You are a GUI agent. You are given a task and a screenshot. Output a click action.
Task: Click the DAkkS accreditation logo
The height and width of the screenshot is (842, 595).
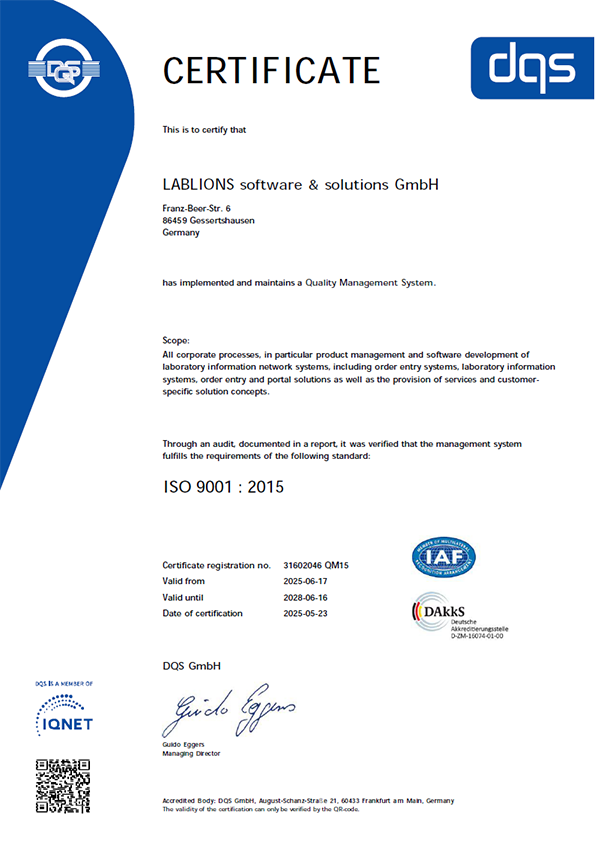(x=460, y=615)
